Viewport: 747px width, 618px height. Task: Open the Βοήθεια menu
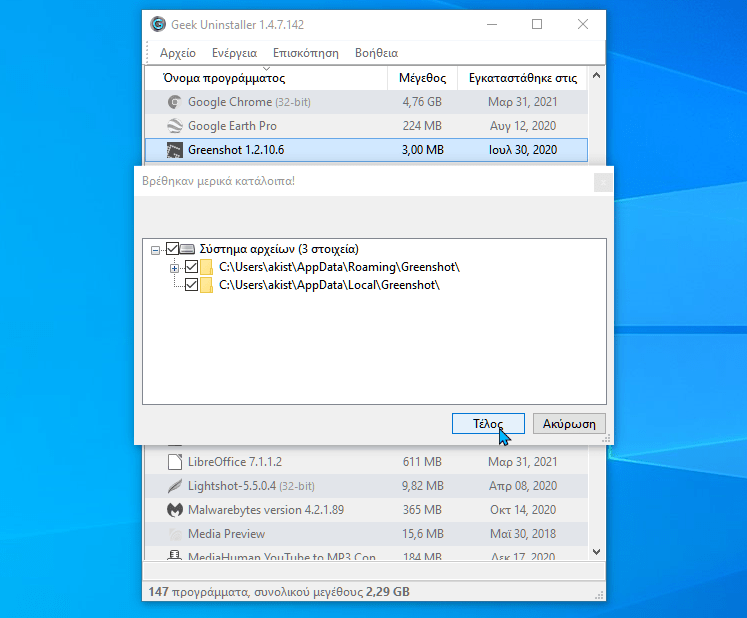376,53
